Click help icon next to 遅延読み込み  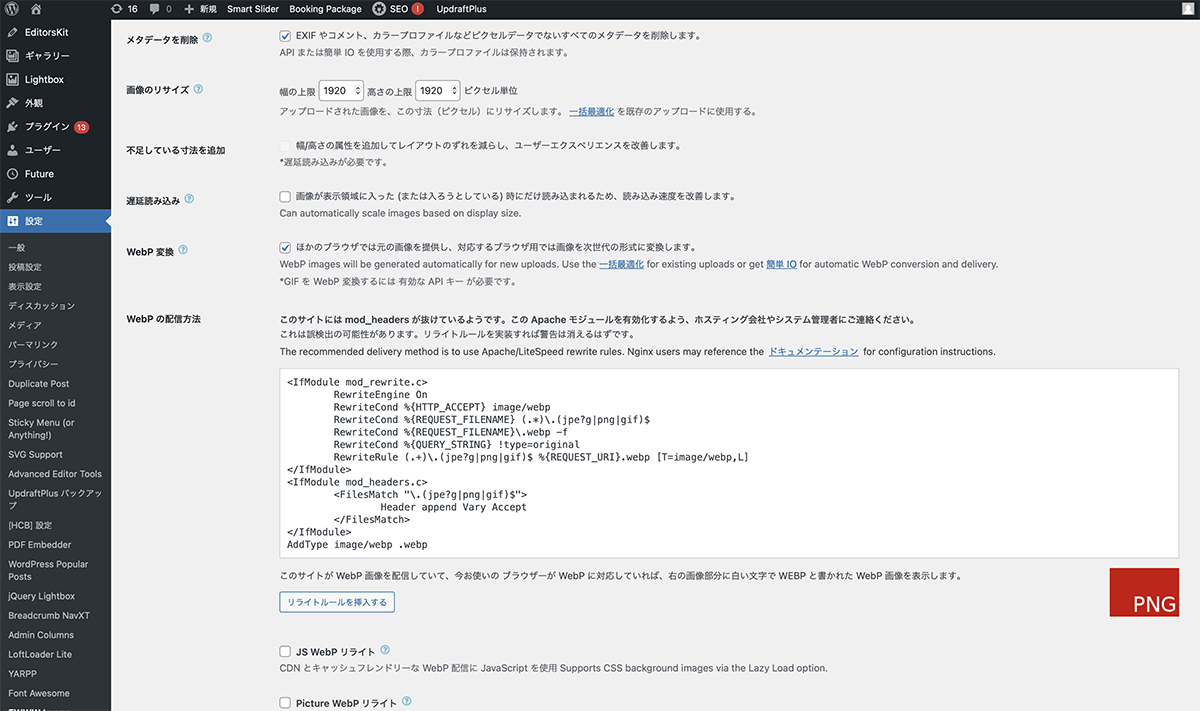pyautogui.click(x=189, y=200)
